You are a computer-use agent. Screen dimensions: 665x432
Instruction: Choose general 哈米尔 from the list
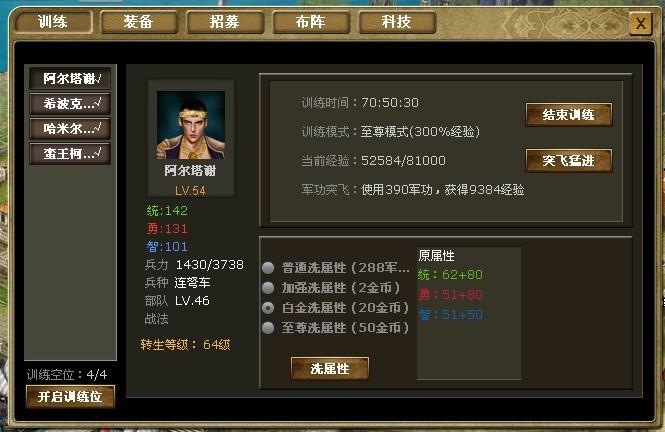(x=70, y=128)
